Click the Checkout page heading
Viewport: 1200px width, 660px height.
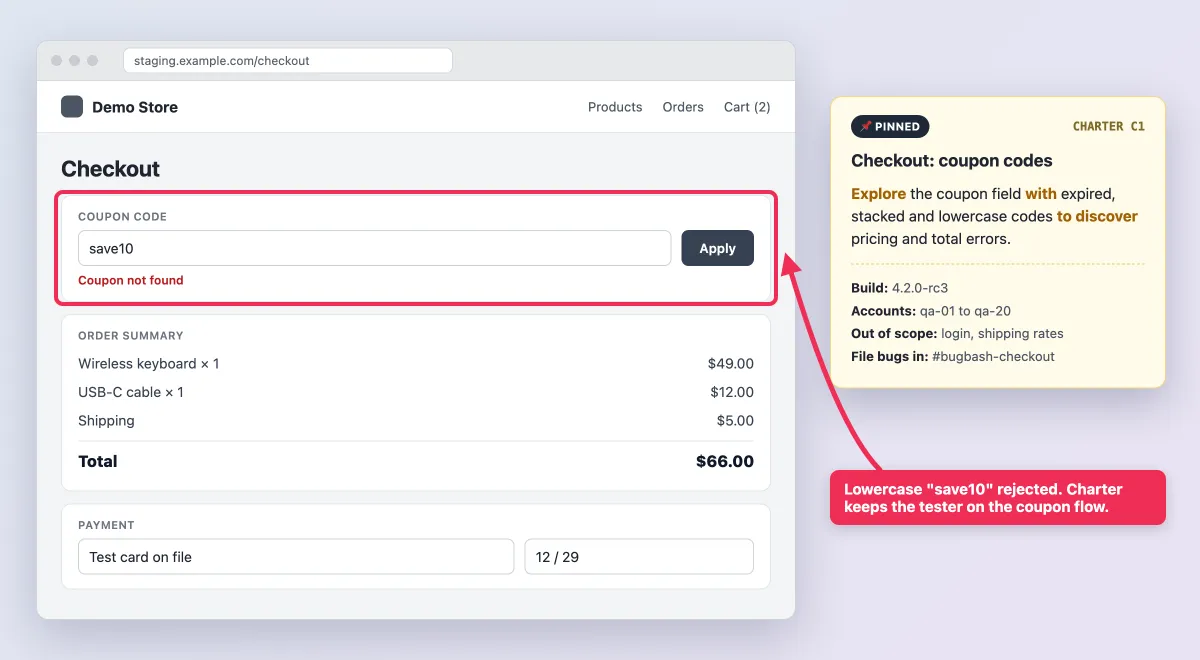click(x=110, y=169)
